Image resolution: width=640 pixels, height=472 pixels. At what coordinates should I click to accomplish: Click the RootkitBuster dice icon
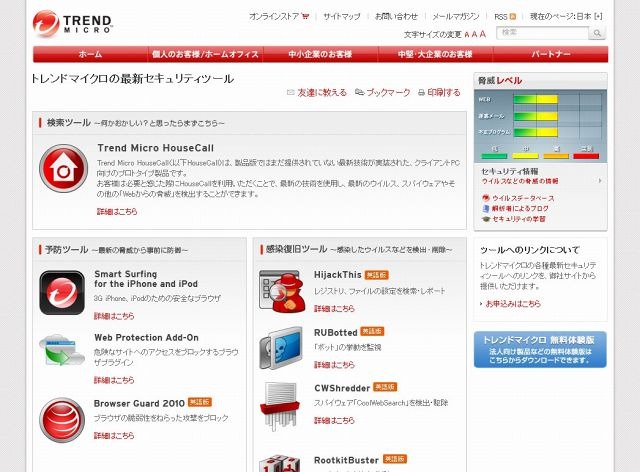[280, 463]
